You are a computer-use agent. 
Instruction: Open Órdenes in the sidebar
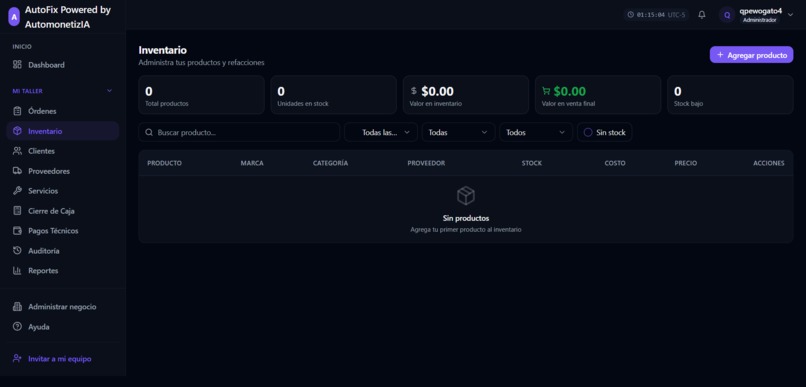pos(63,111)
